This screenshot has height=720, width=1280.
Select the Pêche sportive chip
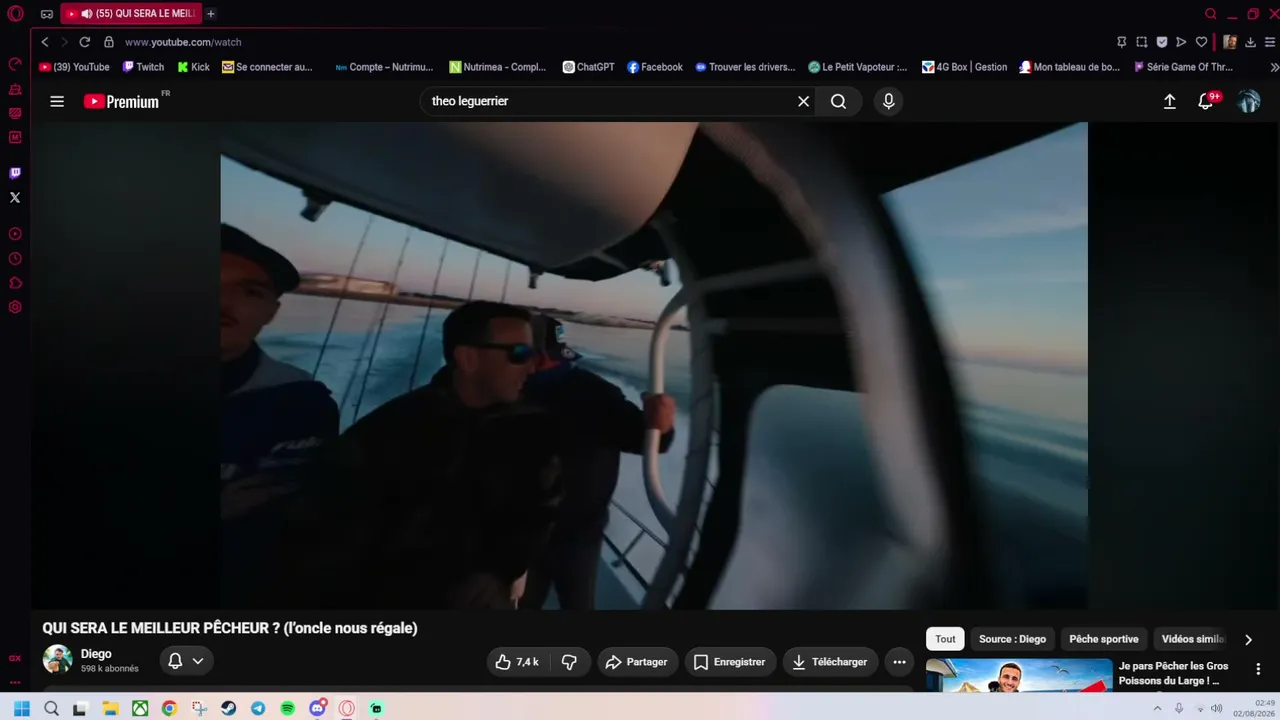tap(1104, 639)
